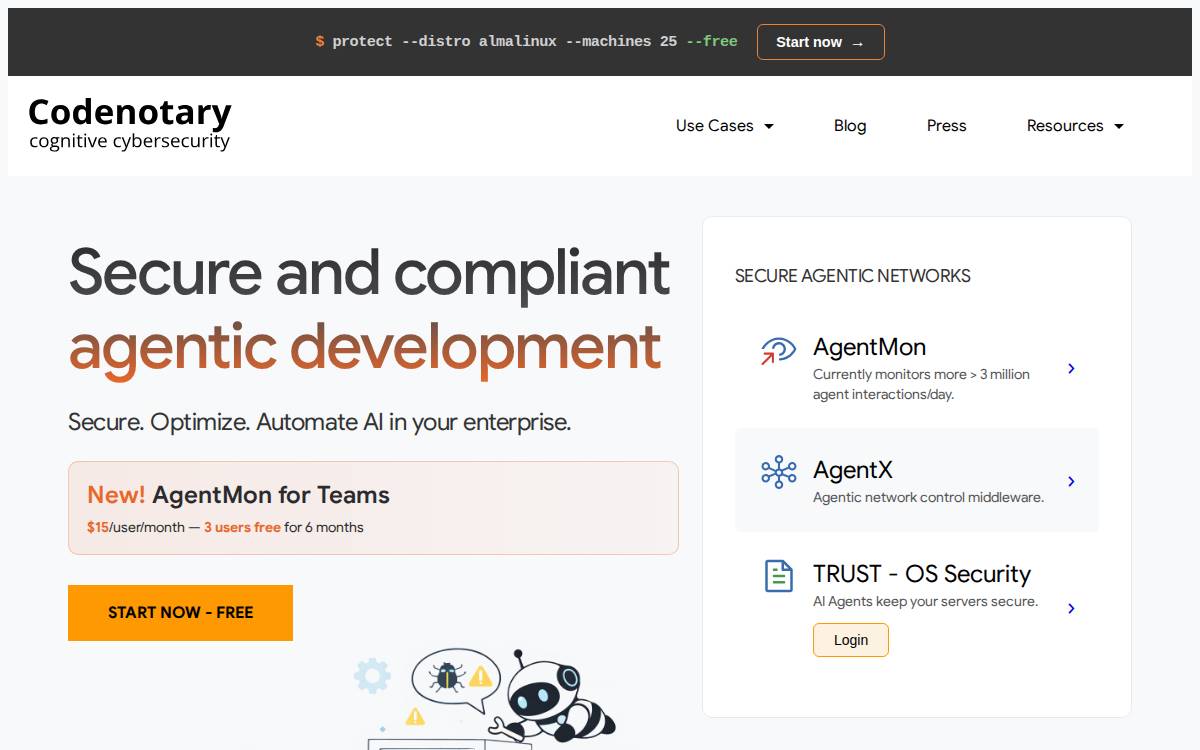Click the Codenotary logo

click(x=130, y=123)
